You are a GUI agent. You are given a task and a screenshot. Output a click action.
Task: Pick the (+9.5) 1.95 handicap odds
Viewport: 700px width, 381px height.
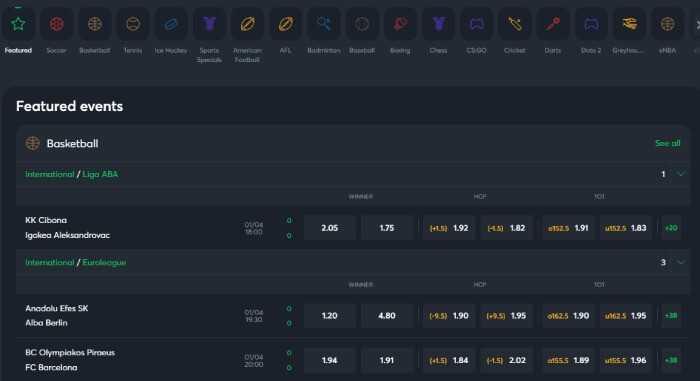[x=506, y=316]
